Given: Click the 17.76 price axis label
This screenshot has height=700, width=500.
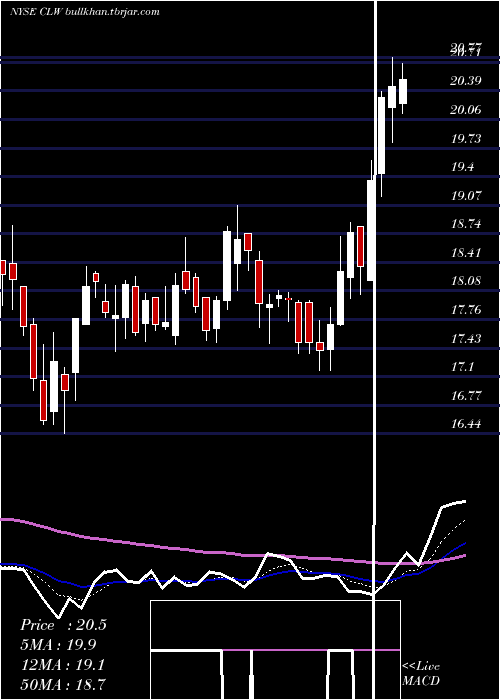Looking at the screenshot, I should click(466, 310).
